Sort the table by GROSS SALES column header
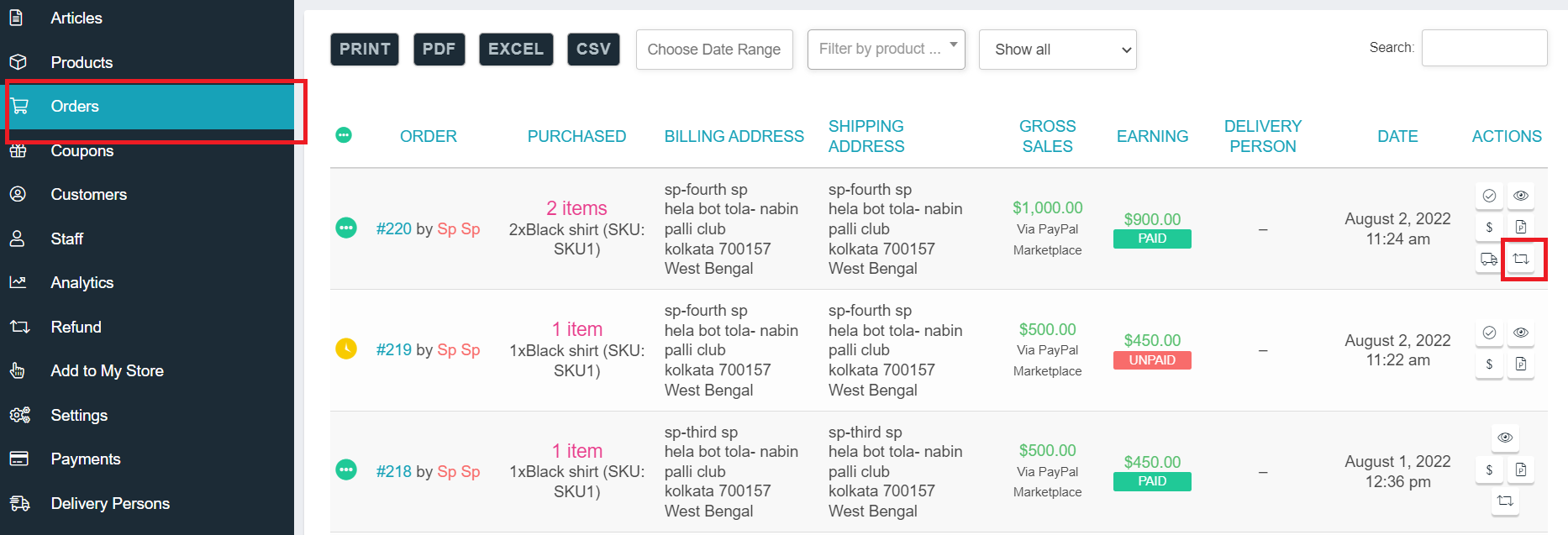 1047,136
